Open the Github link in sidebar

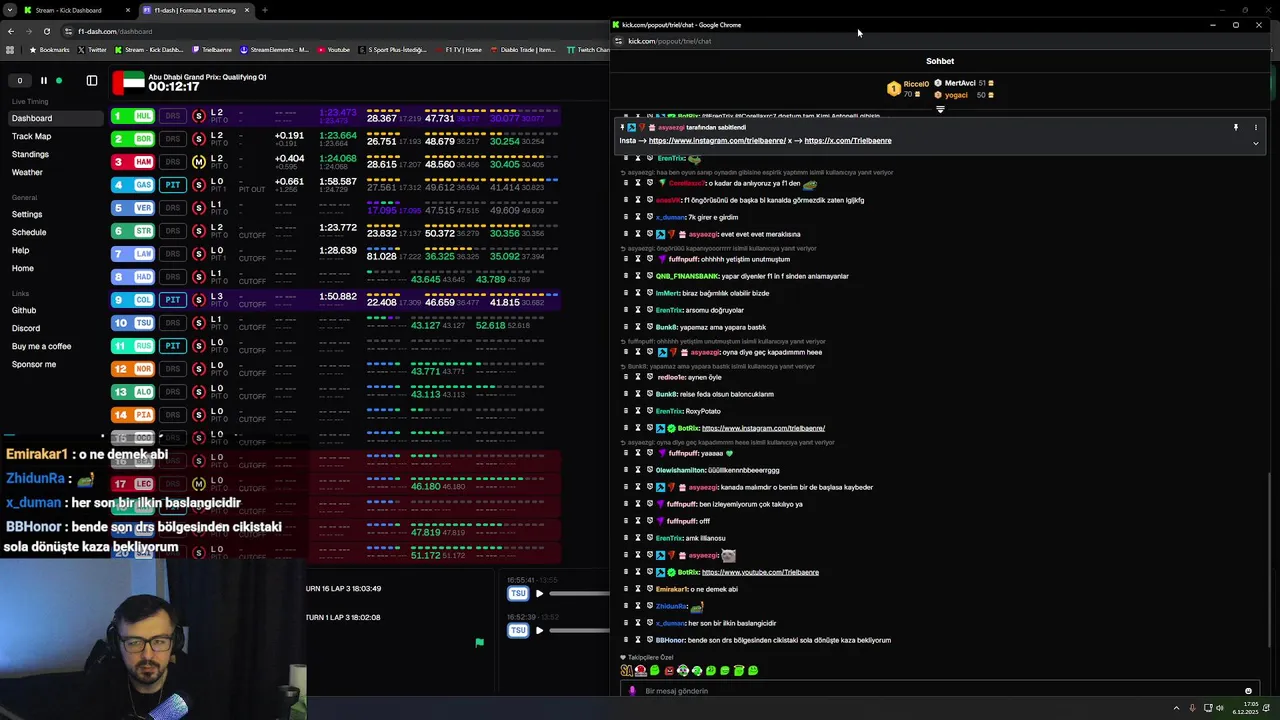(x=24, y=310)
